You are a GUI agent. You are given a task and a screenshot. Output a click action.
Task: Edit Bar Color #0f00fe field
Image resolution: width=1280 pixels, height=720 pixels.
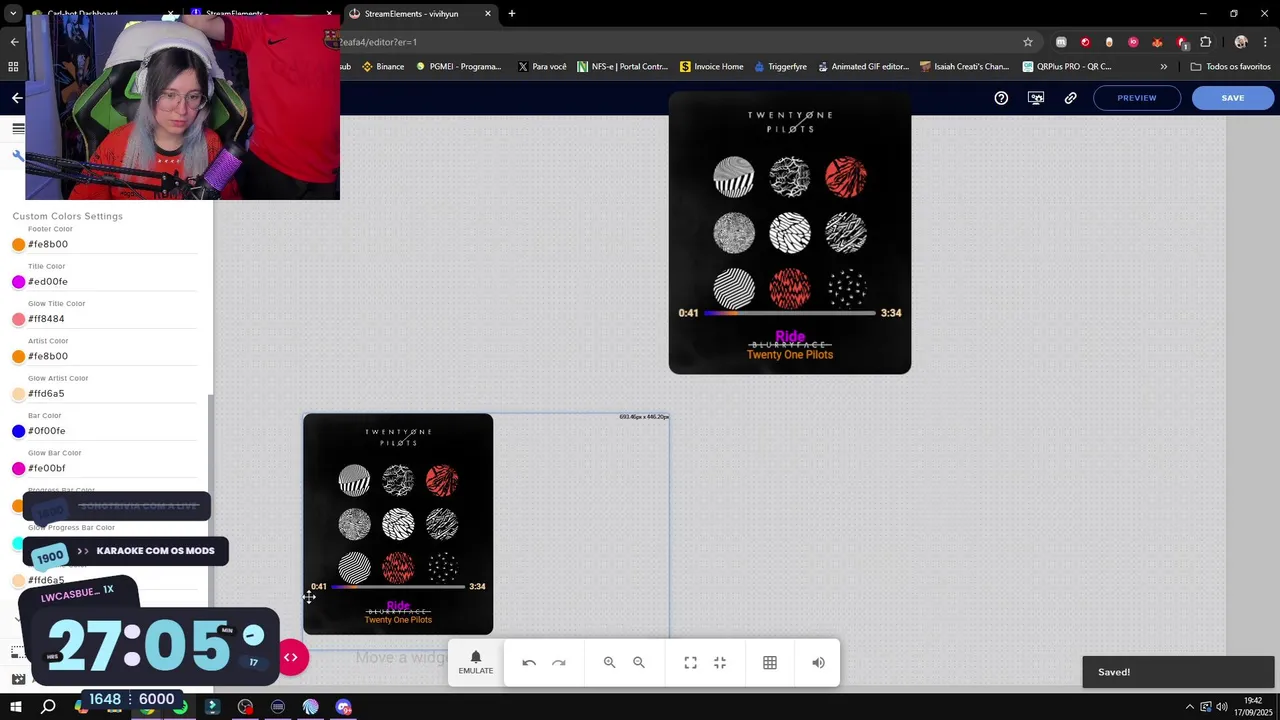coord(112,431)
